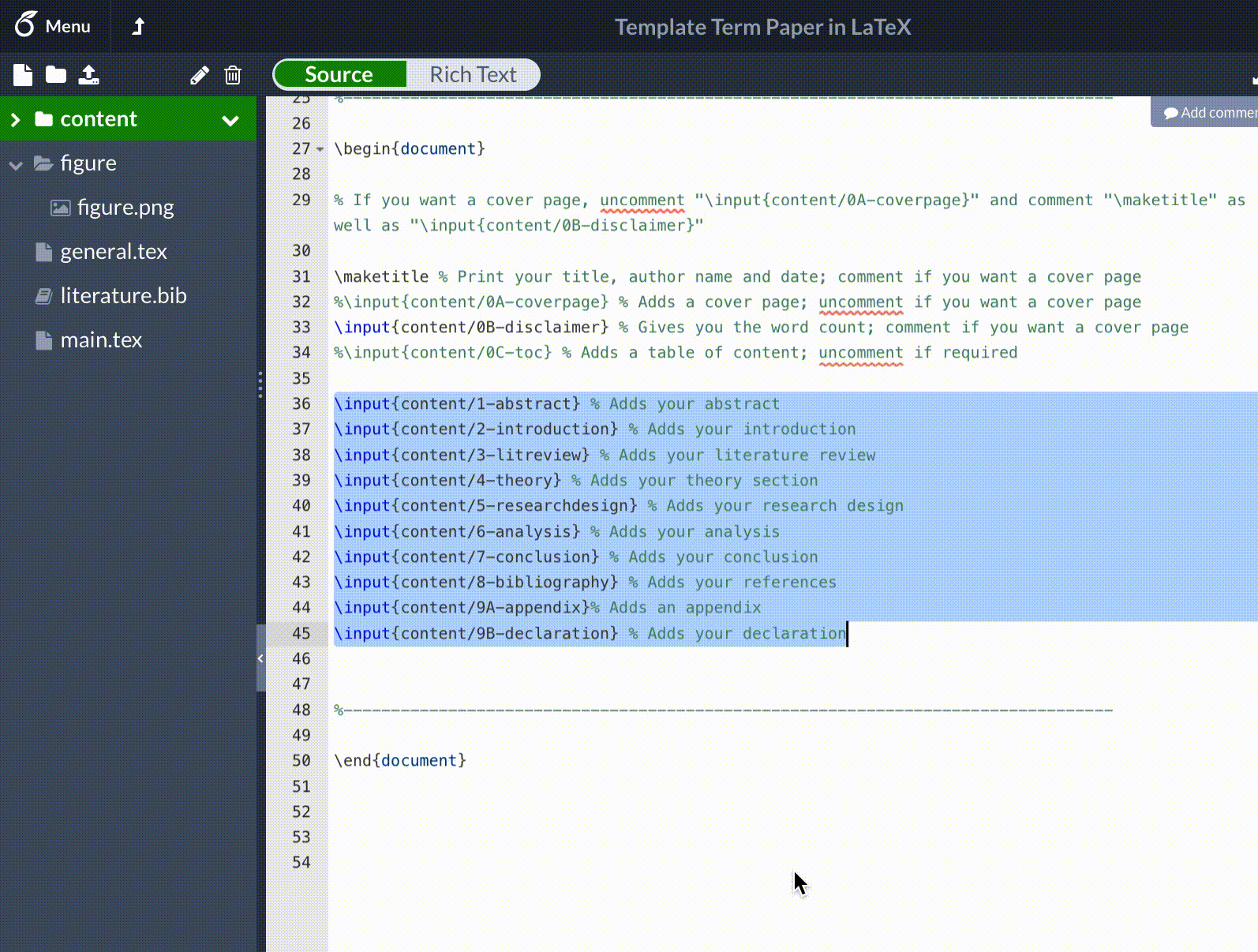The image size is (1258, 952).
Task: Click line number 36 in the gutter
Action: (301, 403)
